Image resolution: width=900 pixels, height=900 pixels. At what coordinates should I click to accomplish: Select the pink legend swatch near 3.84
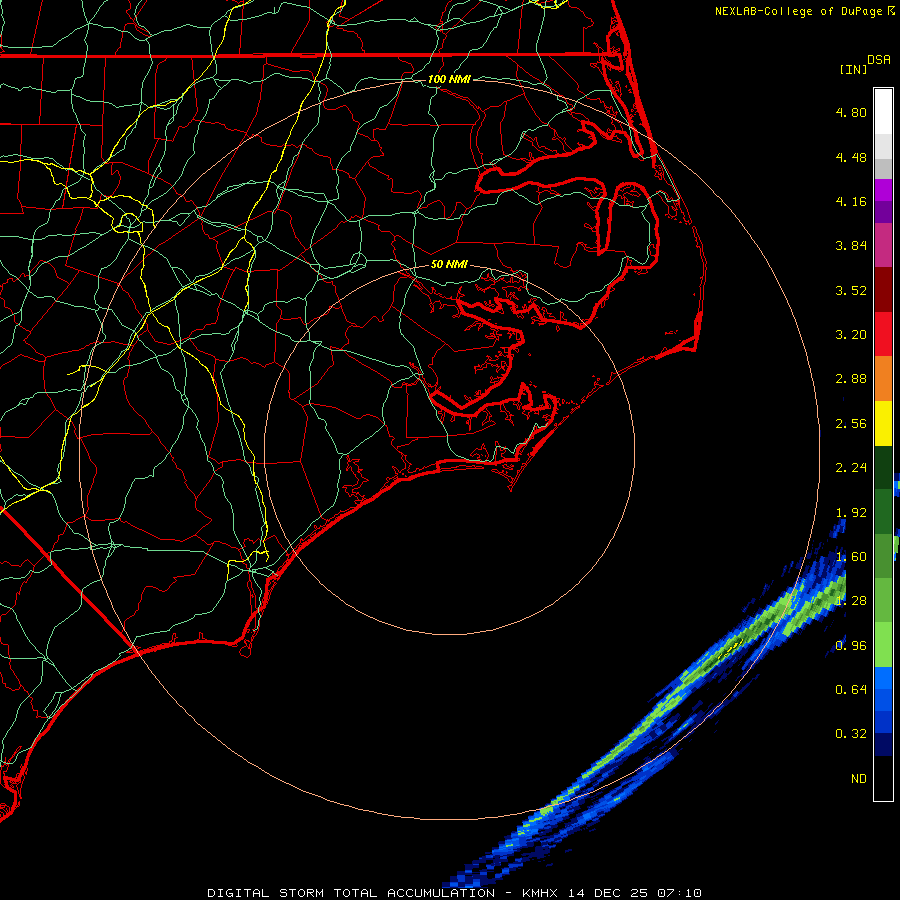(x=883, y=245)
